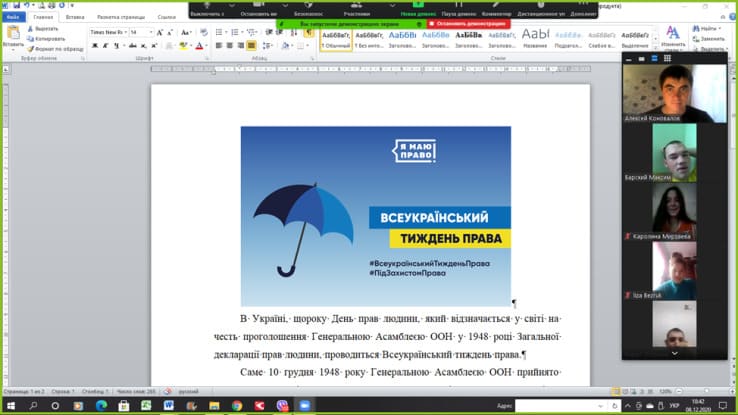
Task: Click the bullets list icon
Action: point(219,32)
